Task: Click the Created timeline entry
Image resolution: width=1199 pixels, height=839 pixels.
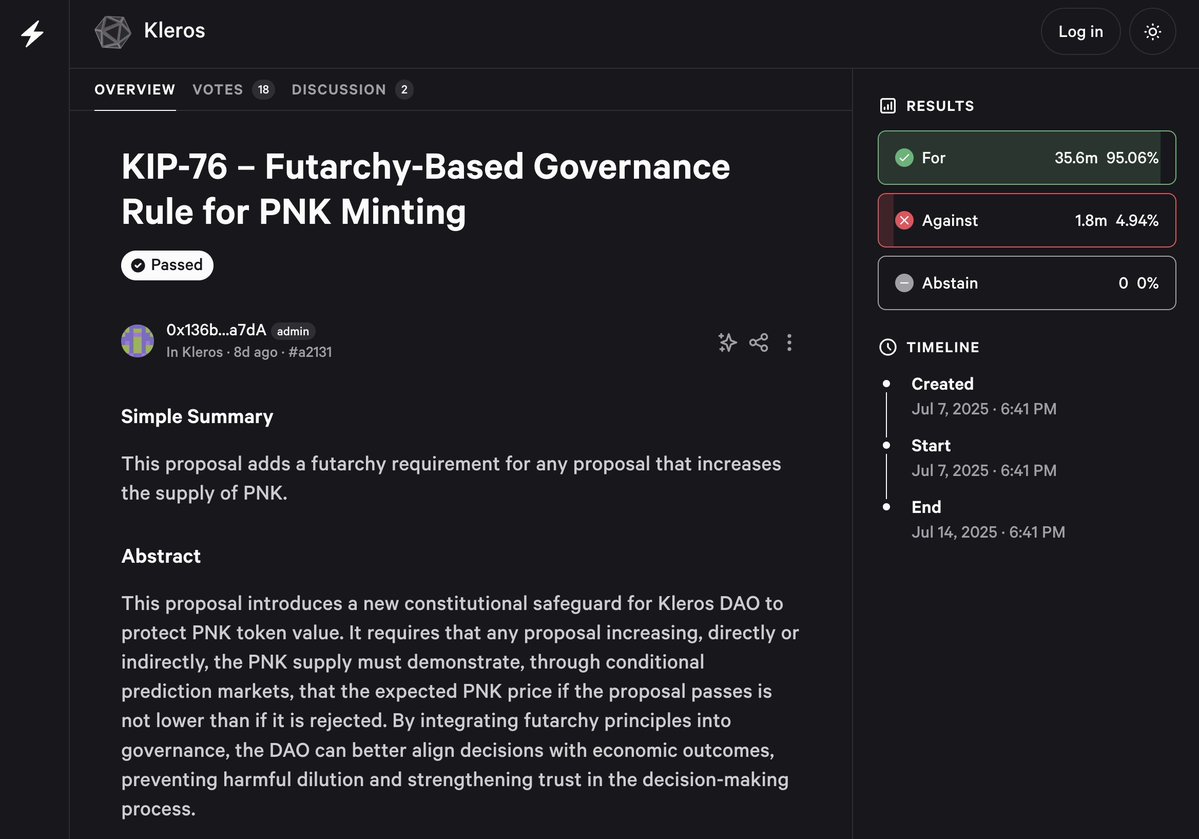Action: click(984, 396)
